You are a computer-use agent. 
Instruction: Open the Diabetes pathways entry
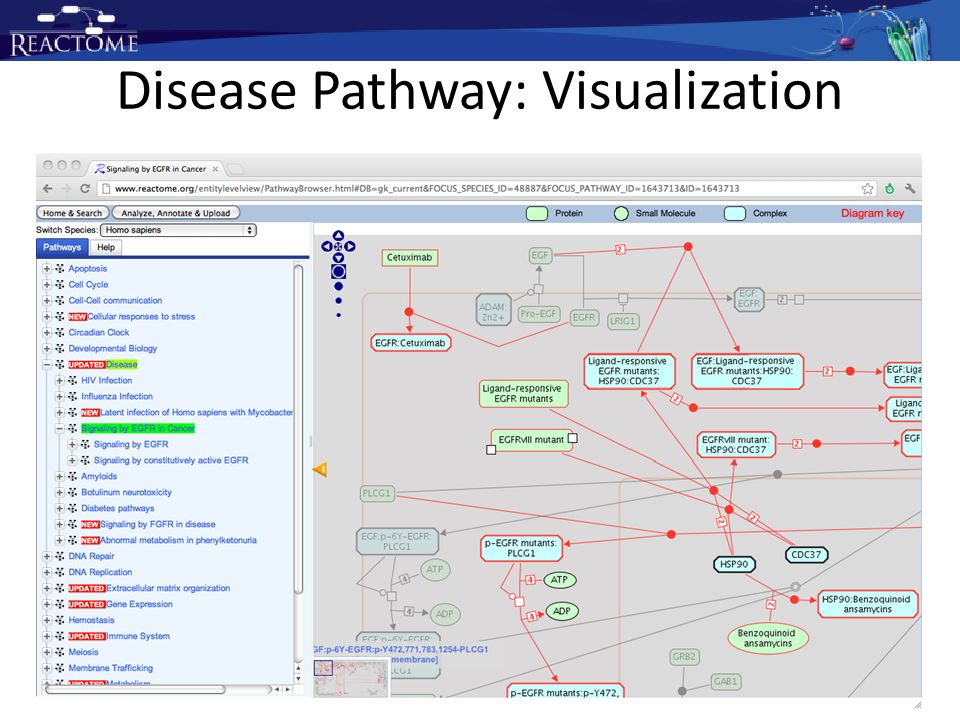click(x=118, y=508)
